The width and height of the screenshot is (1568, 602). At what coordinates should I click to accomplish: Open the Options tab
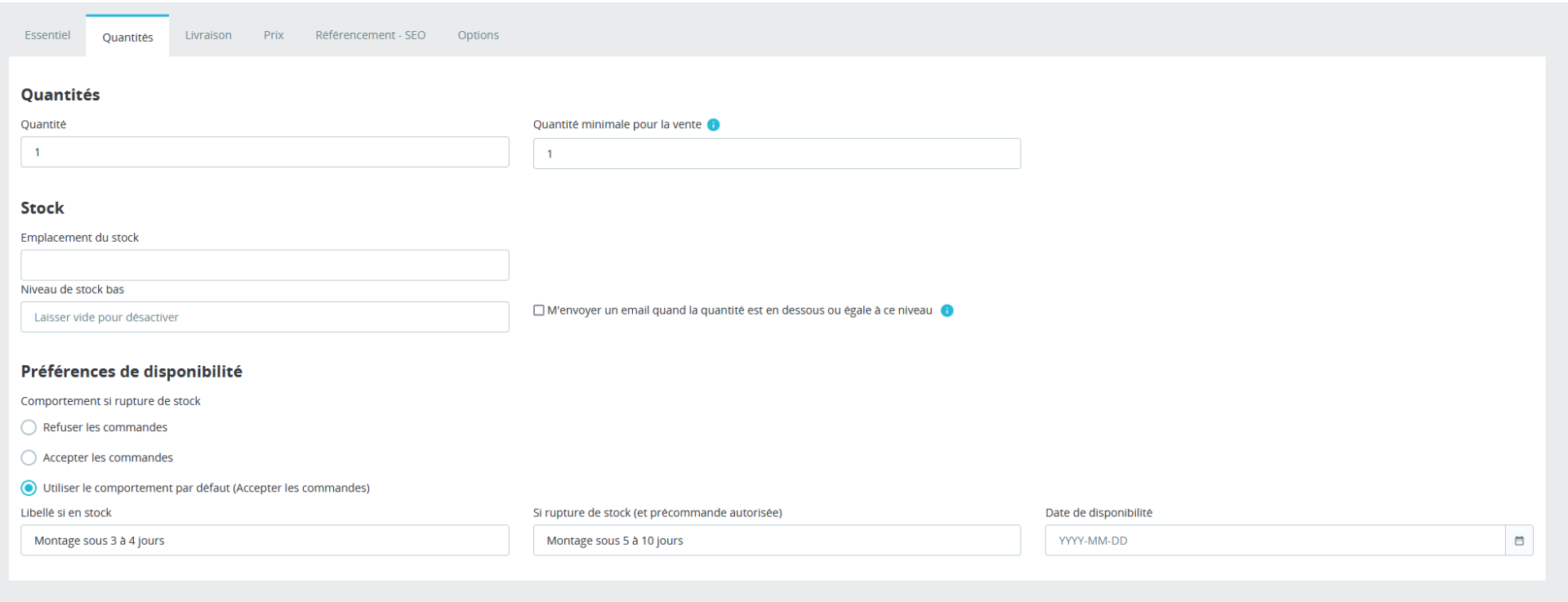pyautogui.click(x=478, y=35)
